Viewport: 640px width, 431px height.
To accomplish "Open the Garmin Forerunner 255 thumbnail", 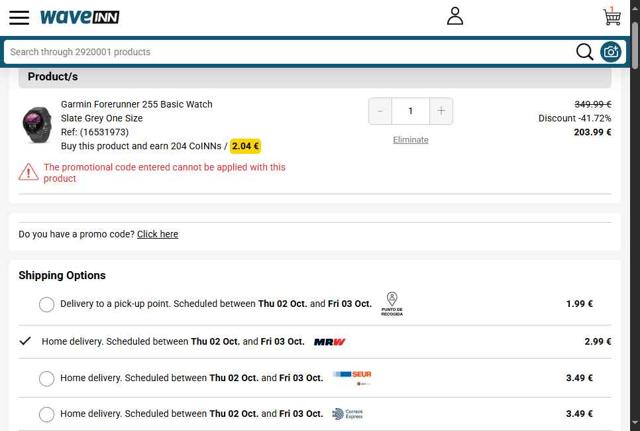I will pos(37,125).
